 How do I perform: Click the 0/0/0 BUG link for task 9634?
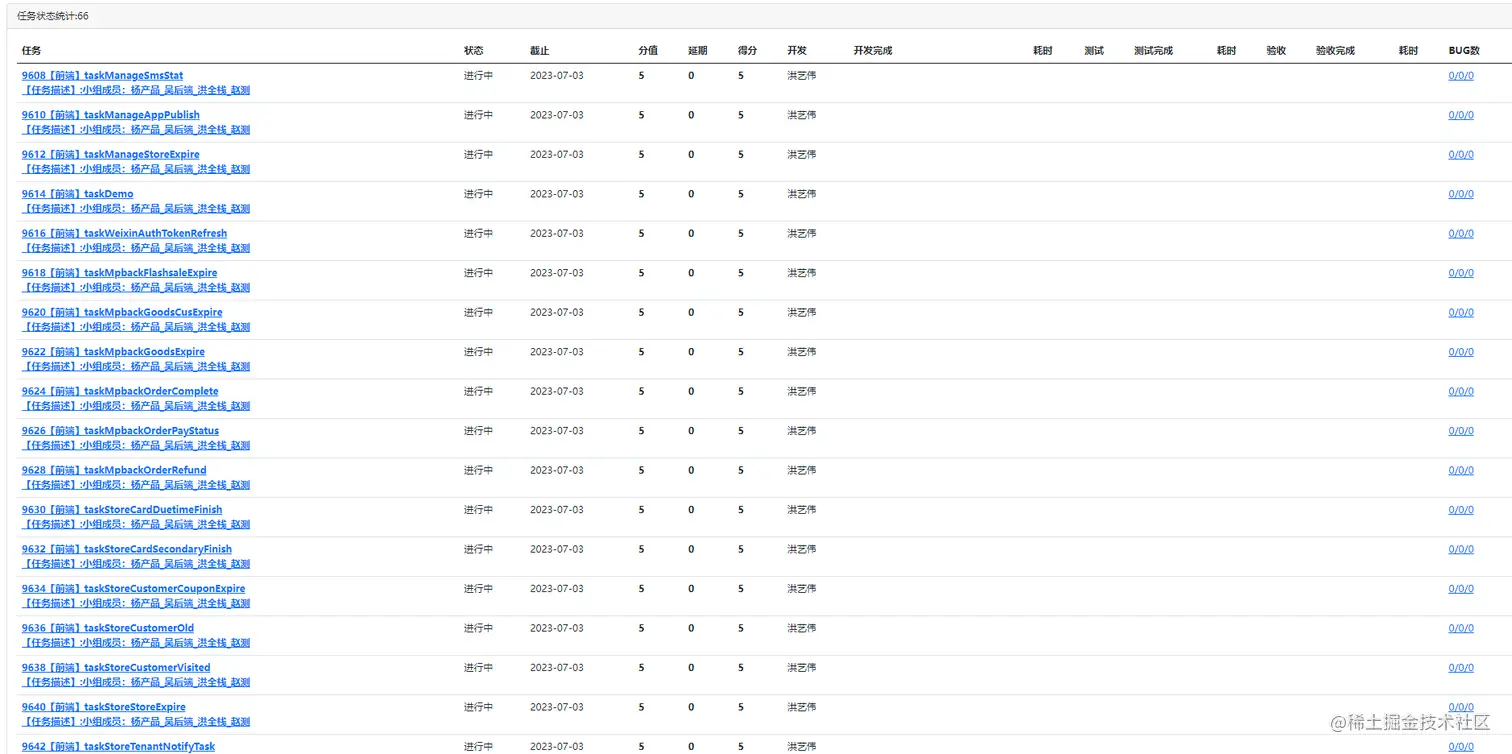(1461, 589)
